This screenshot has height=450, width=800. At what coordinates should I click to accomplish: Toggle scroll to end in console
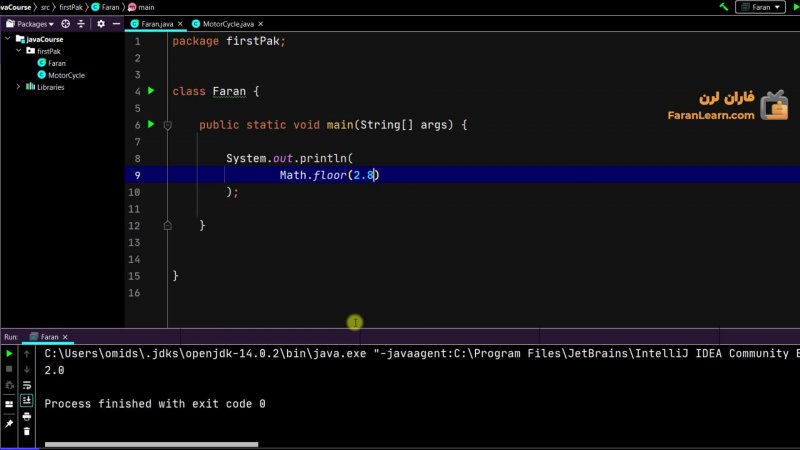[27, 400]
